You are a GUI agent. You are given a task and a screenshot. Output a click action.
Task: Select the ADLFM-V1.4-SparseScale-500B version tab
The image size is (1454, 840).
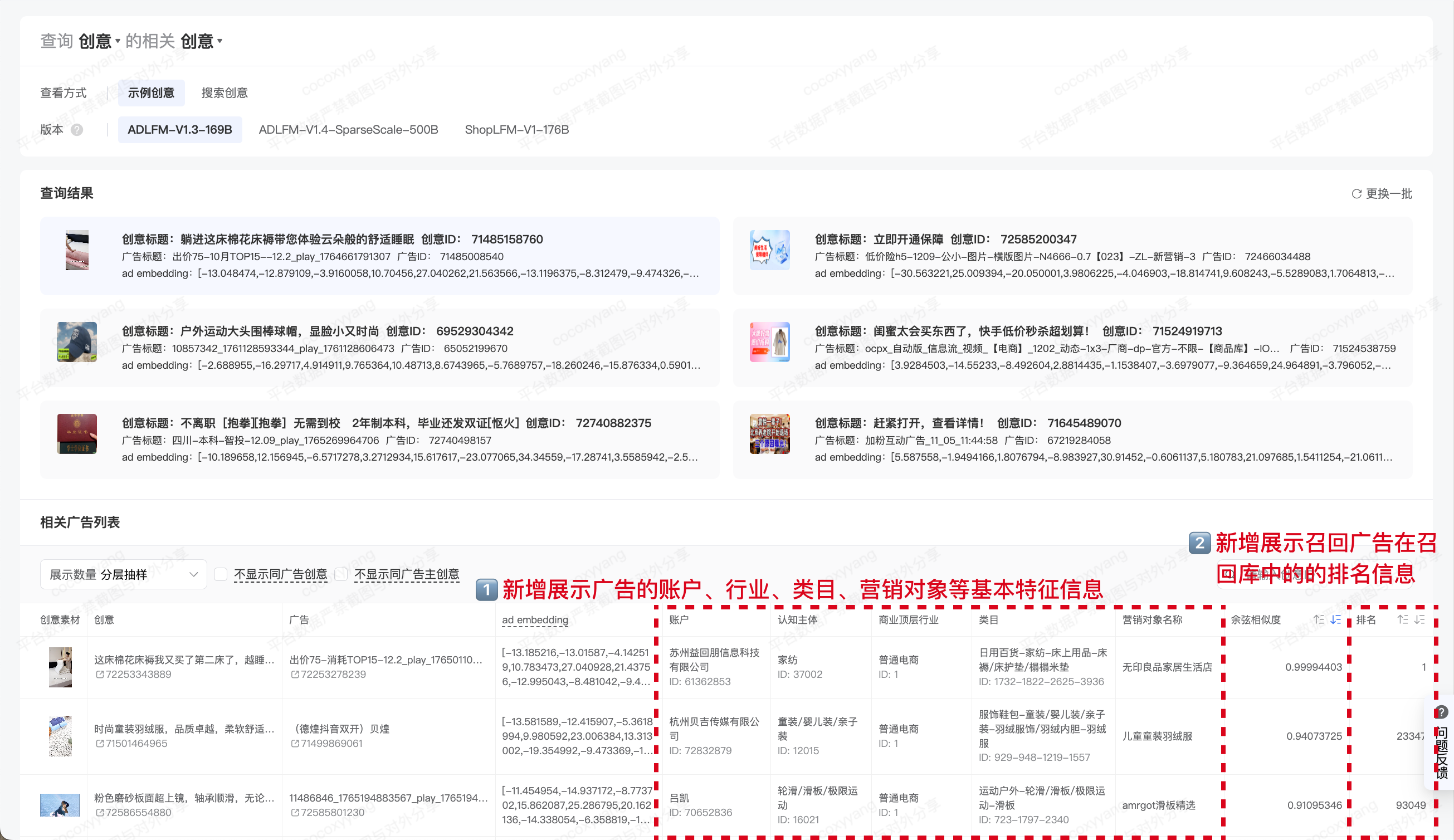(x=348, y=130)
